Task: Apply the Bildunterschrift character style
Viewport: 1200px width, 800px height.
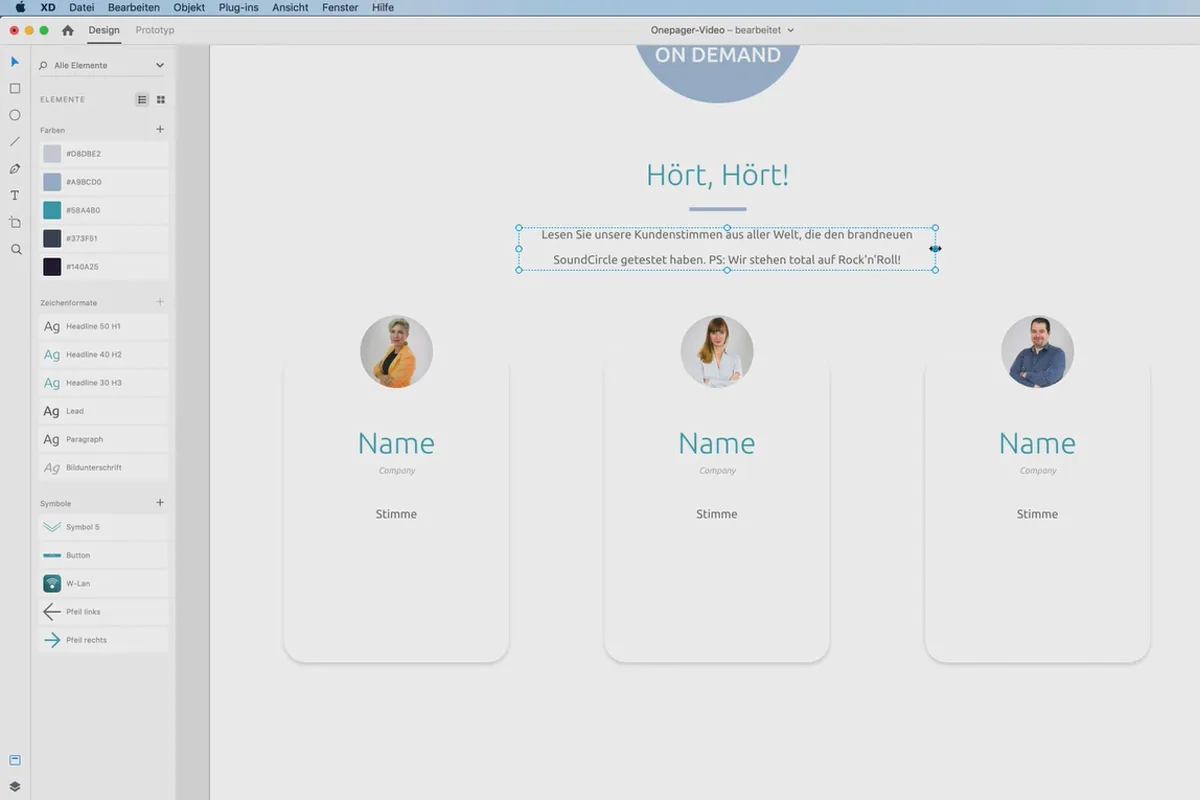Action: point(104,468)
